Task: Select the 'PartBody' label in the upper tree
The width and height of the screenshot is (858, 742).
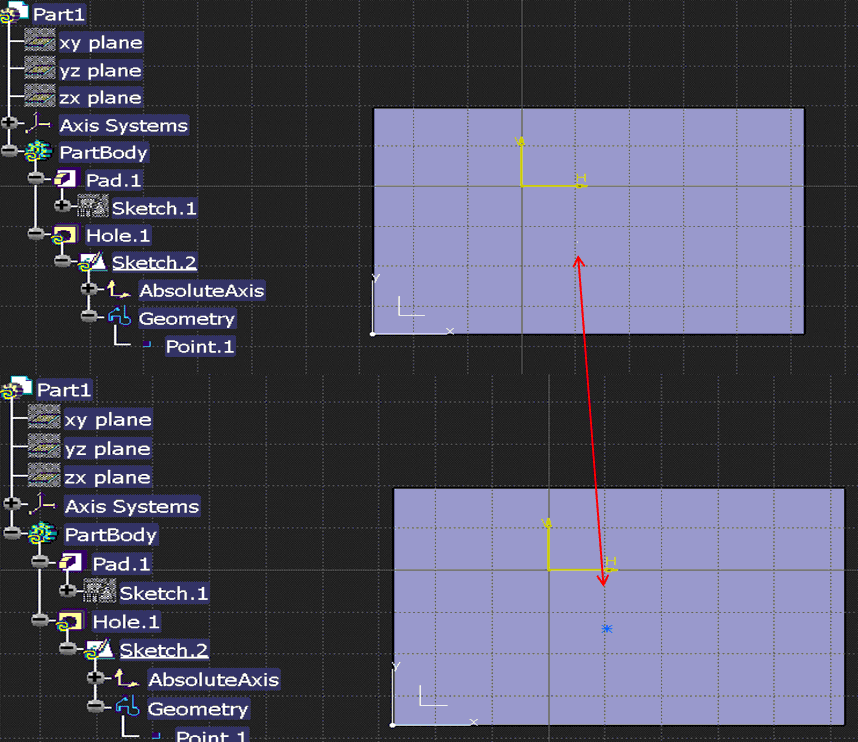Action: click(x=103, y=152)
